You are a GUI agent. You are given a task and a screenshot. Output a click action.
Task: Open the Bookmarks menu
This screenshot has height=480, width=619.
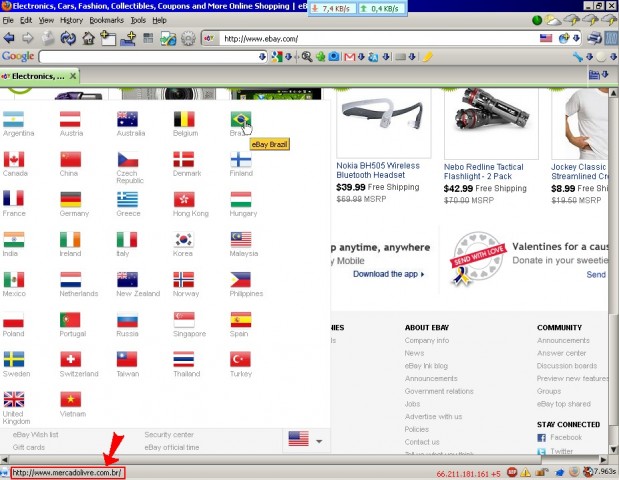[106, 20]
